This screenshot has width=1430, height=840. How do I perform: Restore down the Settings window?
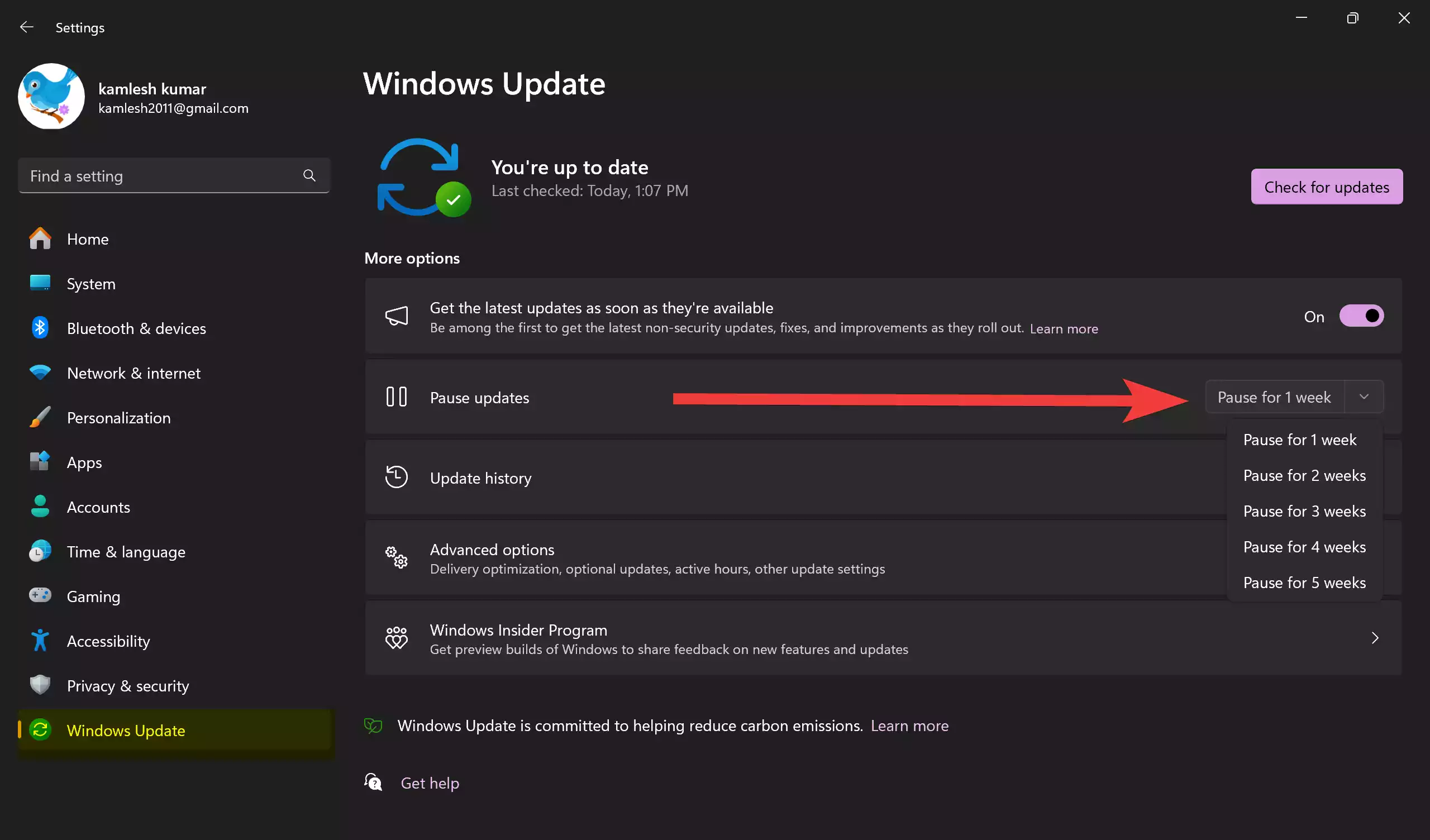(x=1352, y=18)
